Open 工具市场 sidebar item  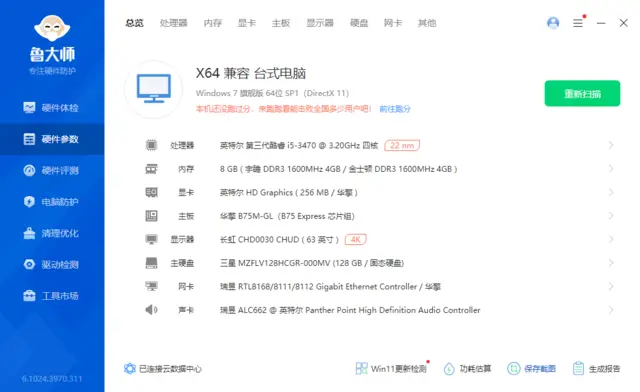(52, 296)
